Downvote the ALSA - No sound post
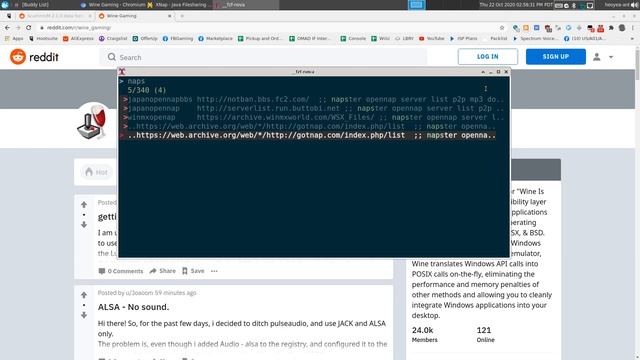640x360 pixels. [84, 315]
